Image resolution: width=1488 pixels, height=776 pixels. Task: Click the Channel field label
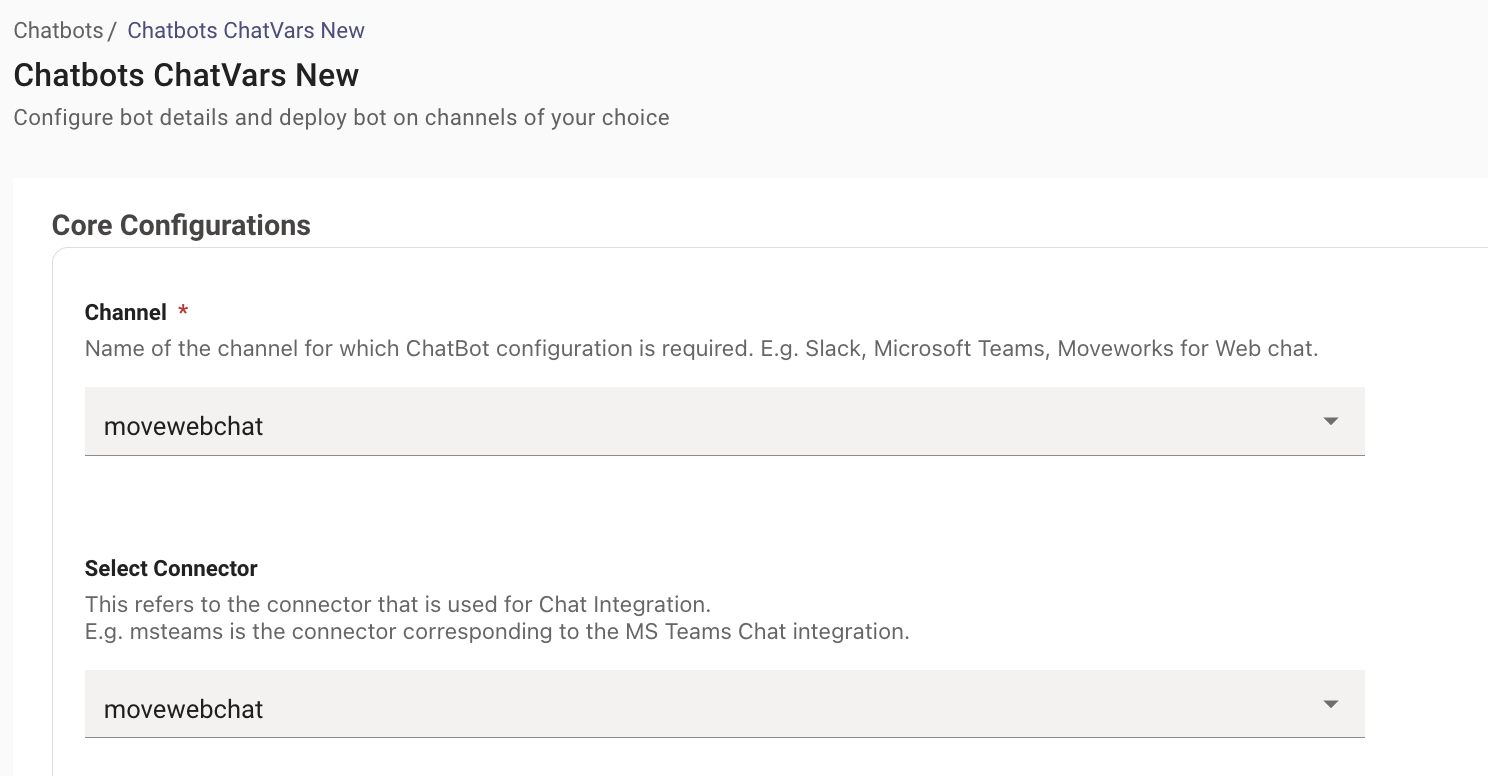[x=125, y=312]
